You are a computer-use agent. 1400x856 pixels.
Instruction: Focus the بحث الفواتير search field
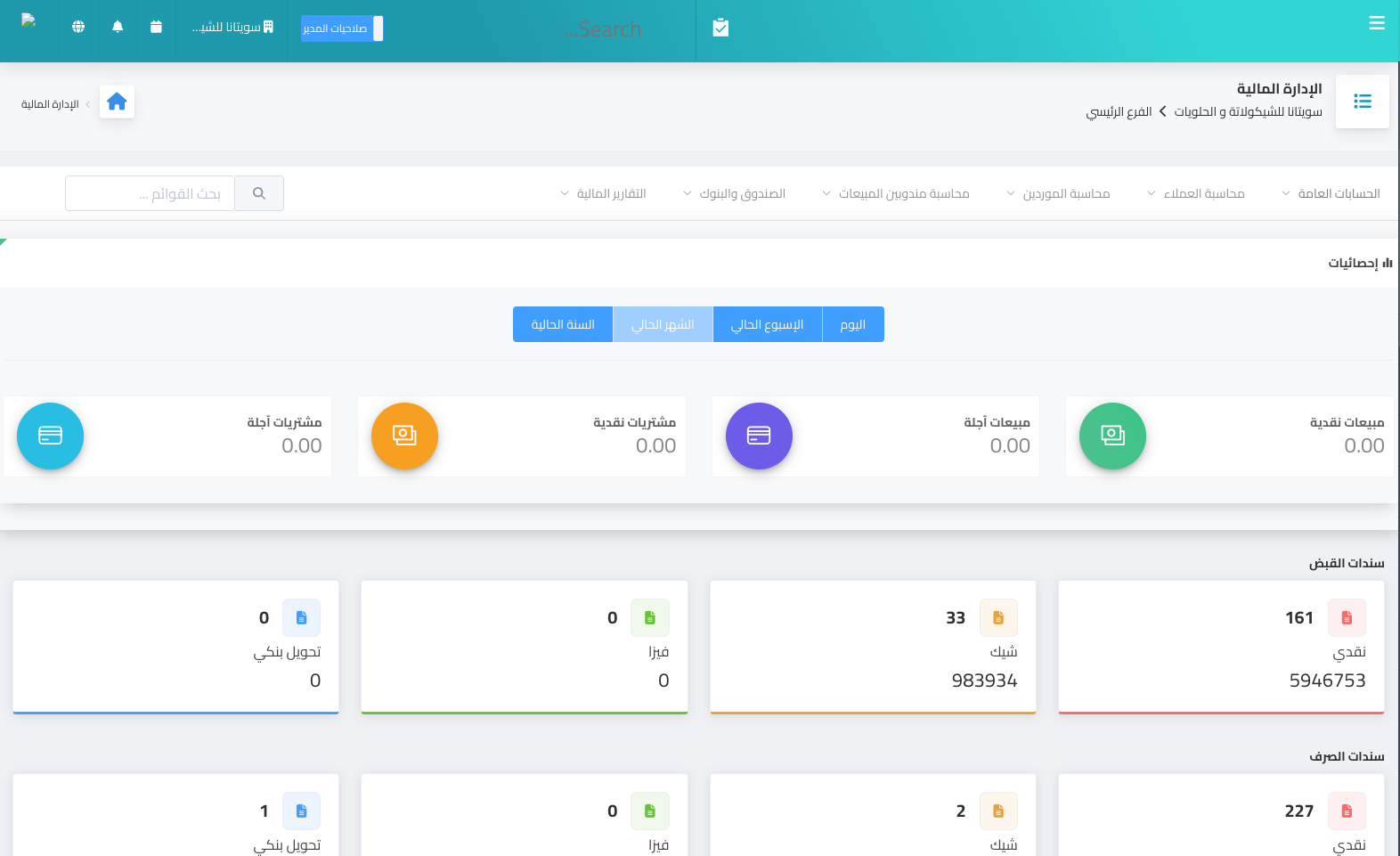coord(150,193)
